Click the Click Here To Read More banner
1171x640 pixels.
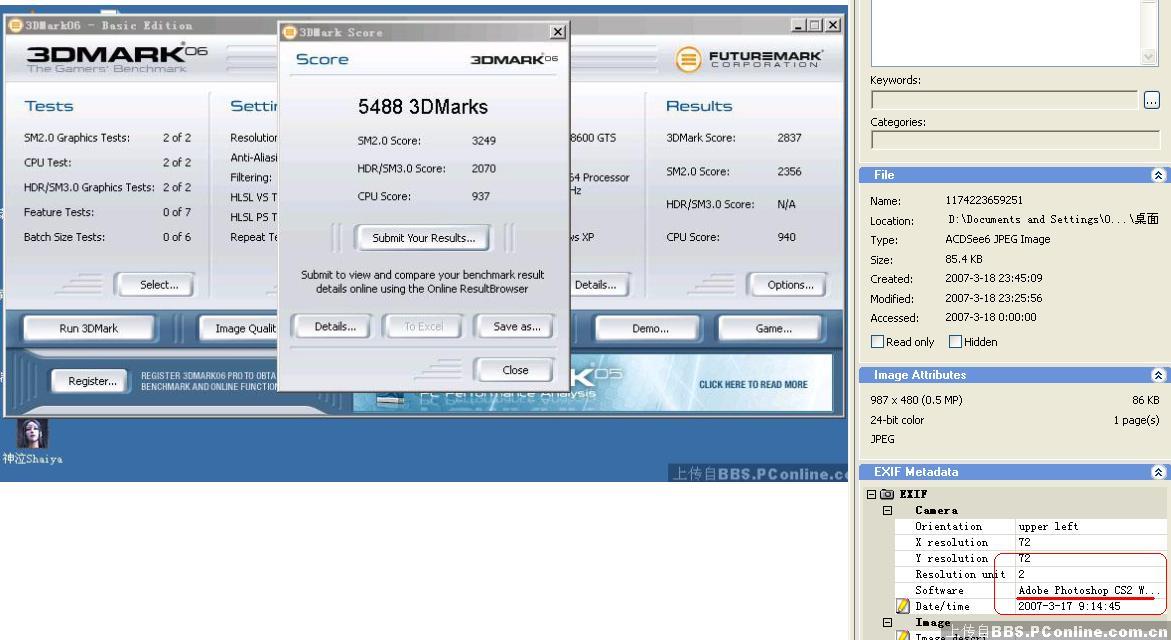pyautogui.click(x=753, y=385)
